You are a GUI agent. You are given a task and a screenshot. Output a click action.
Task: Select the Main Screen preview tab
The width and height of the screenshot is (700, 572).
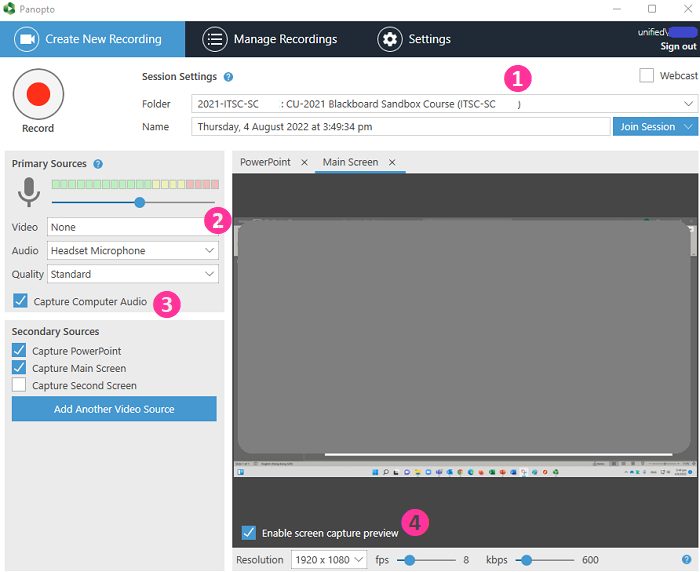(350, 162)
